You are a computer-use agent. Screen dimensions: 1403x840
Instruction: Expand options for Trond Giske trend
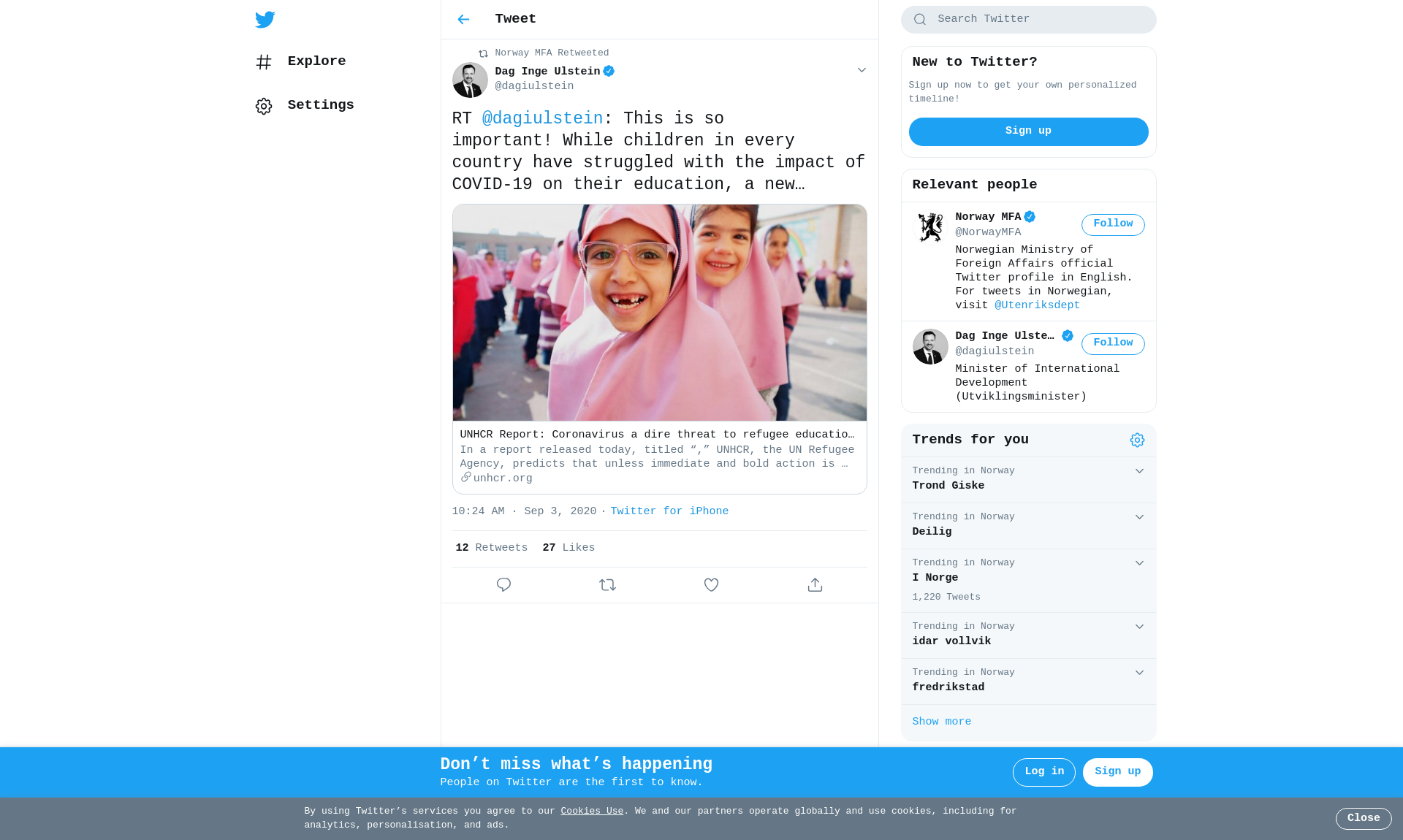1139,471
